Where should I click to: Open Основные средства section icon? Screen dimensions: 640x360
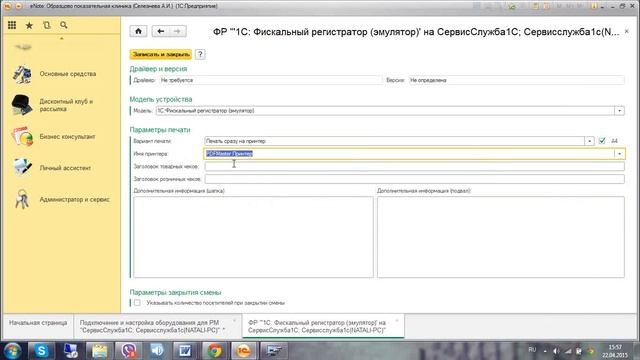click(22, 74)
